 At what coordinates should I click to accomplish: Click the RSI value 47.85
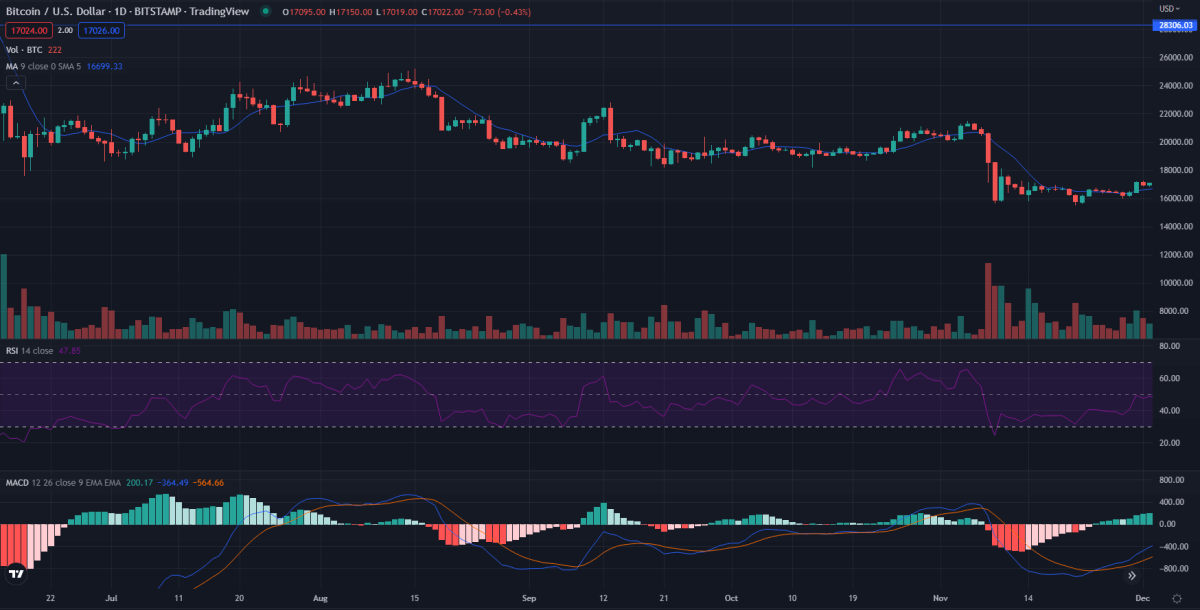pyautogui.click(x=69, y=351)
